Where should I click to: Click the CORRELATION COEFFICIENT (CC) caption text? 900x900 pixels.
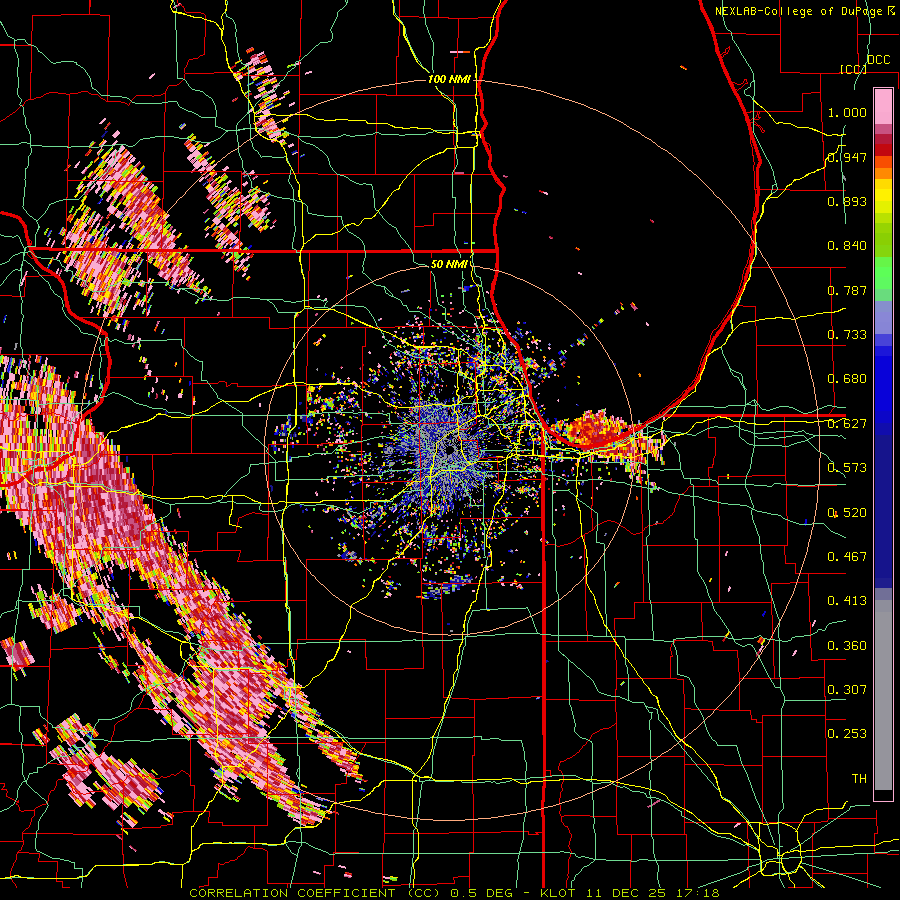point(315,893)
